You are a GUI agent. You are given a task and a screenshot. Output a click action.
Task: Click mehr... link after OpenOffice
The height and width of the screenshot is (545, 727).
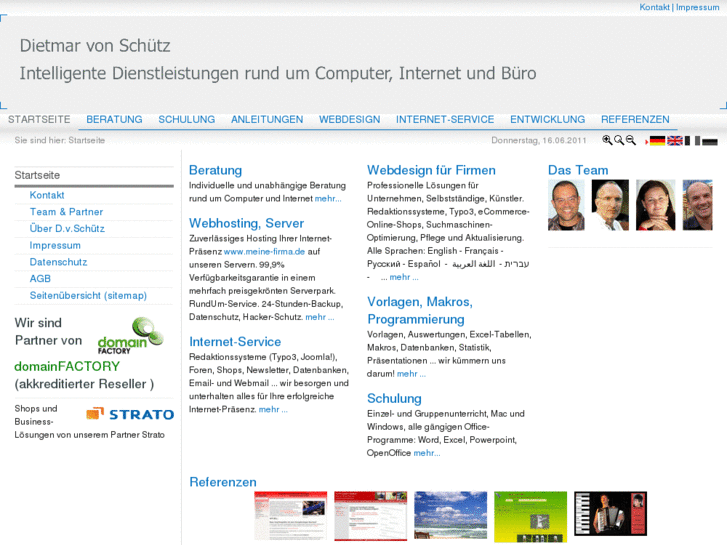click(427, 453)
